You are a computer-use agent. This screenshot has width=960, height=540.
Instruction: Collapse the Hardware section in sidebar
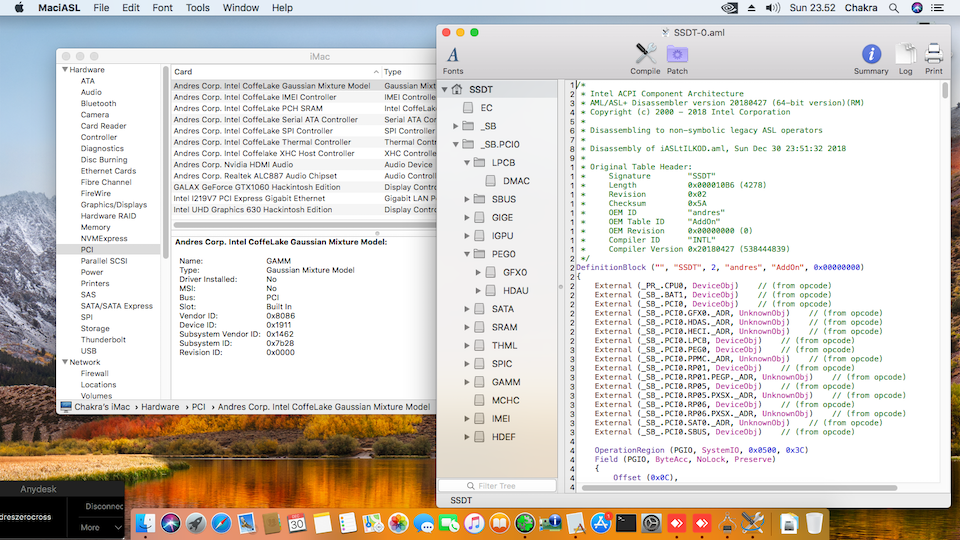pos(65,70)
